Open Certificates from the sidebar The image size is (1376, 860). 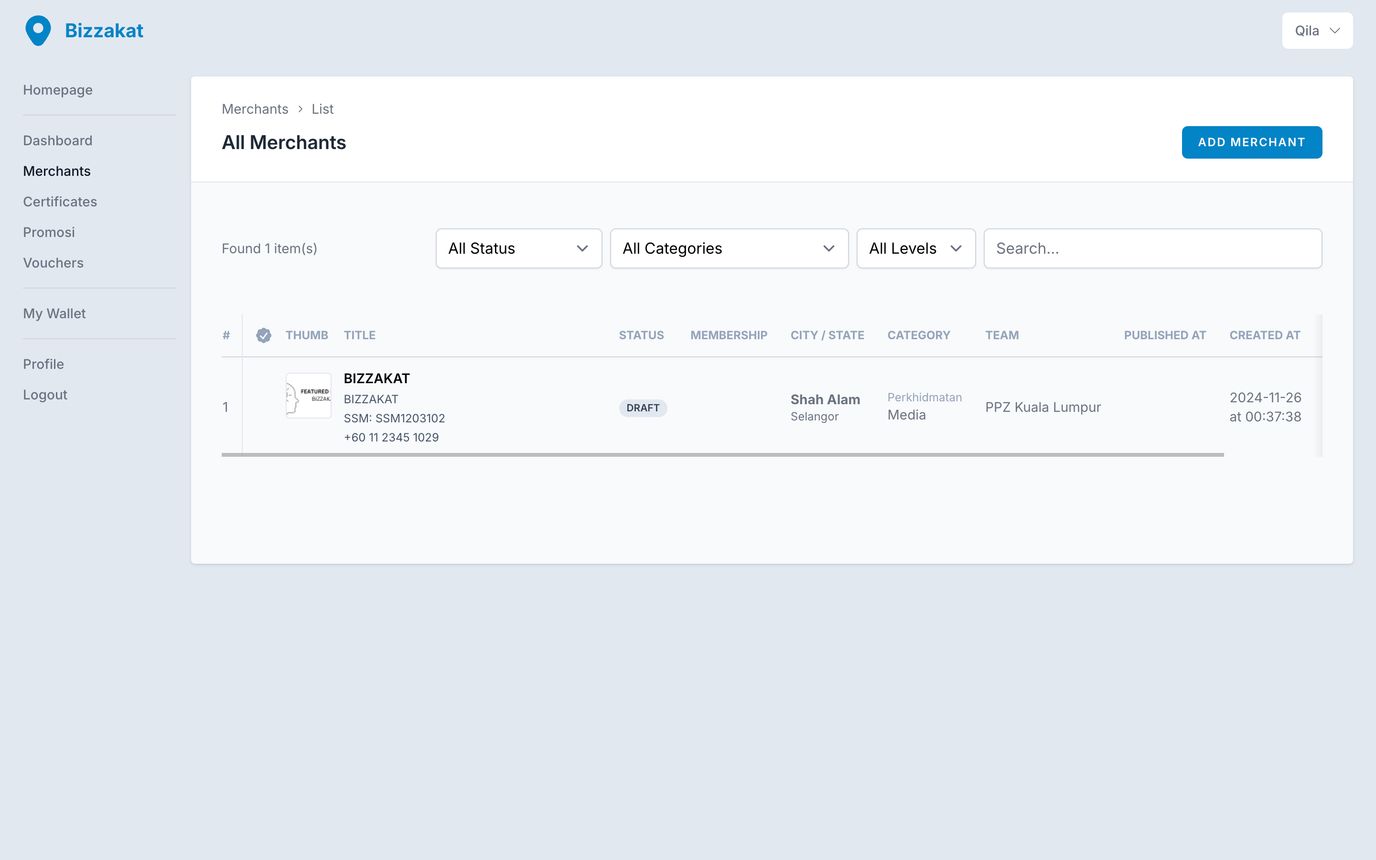[60, 202]
